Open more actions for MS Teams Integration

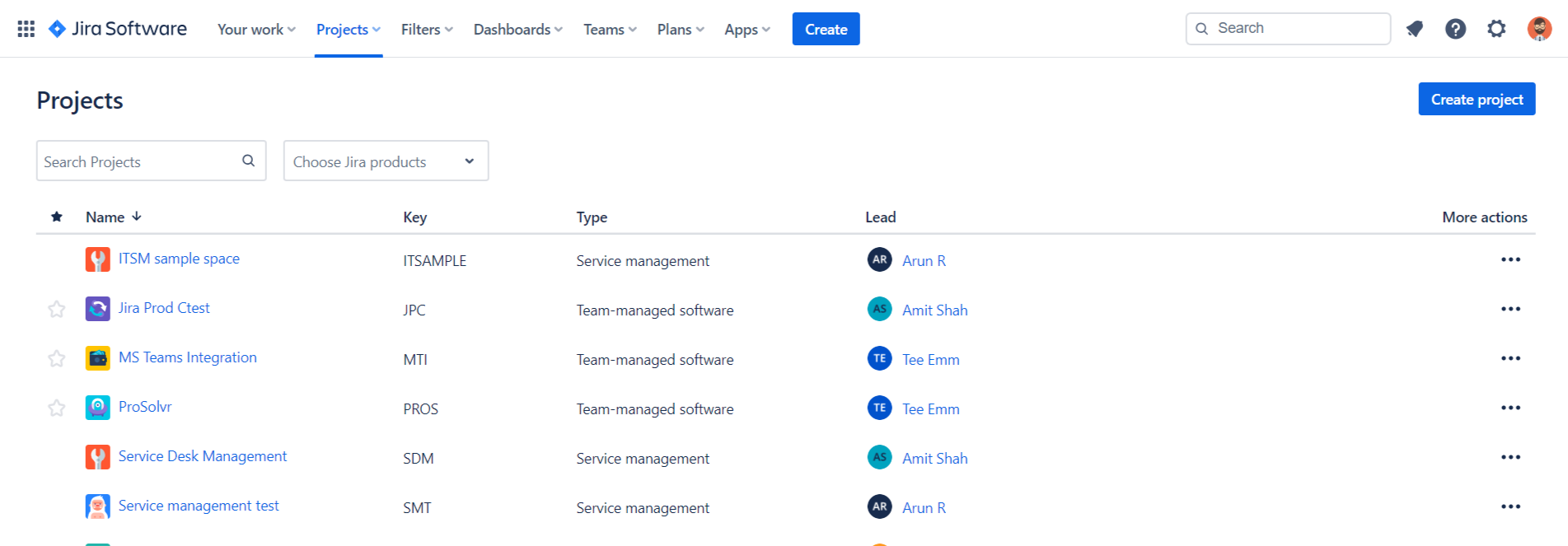1510,358
